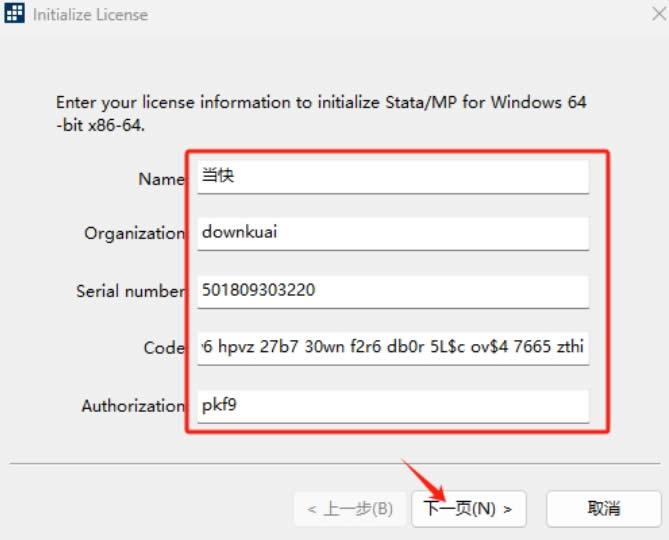This screenshot has width=669, height=540.
Task: Place cursor in the Code field
Action: 392,348
